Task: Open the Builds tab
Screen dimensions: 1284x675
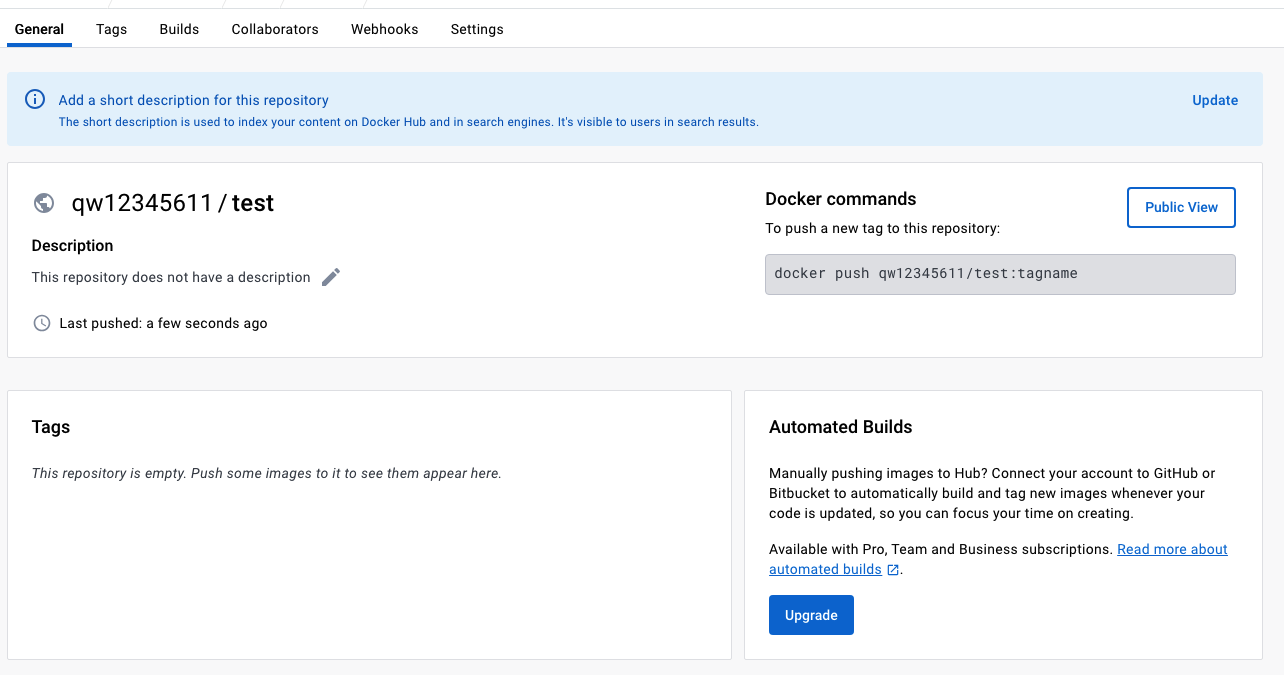Action: pos(179,29)
